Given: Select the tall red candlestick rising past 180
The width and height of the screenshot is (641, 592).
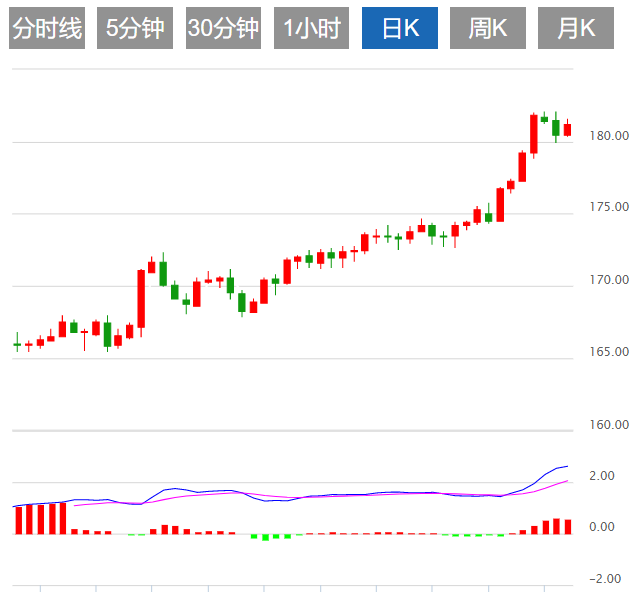Looking at the screenshot, I should tap(533, 135).
